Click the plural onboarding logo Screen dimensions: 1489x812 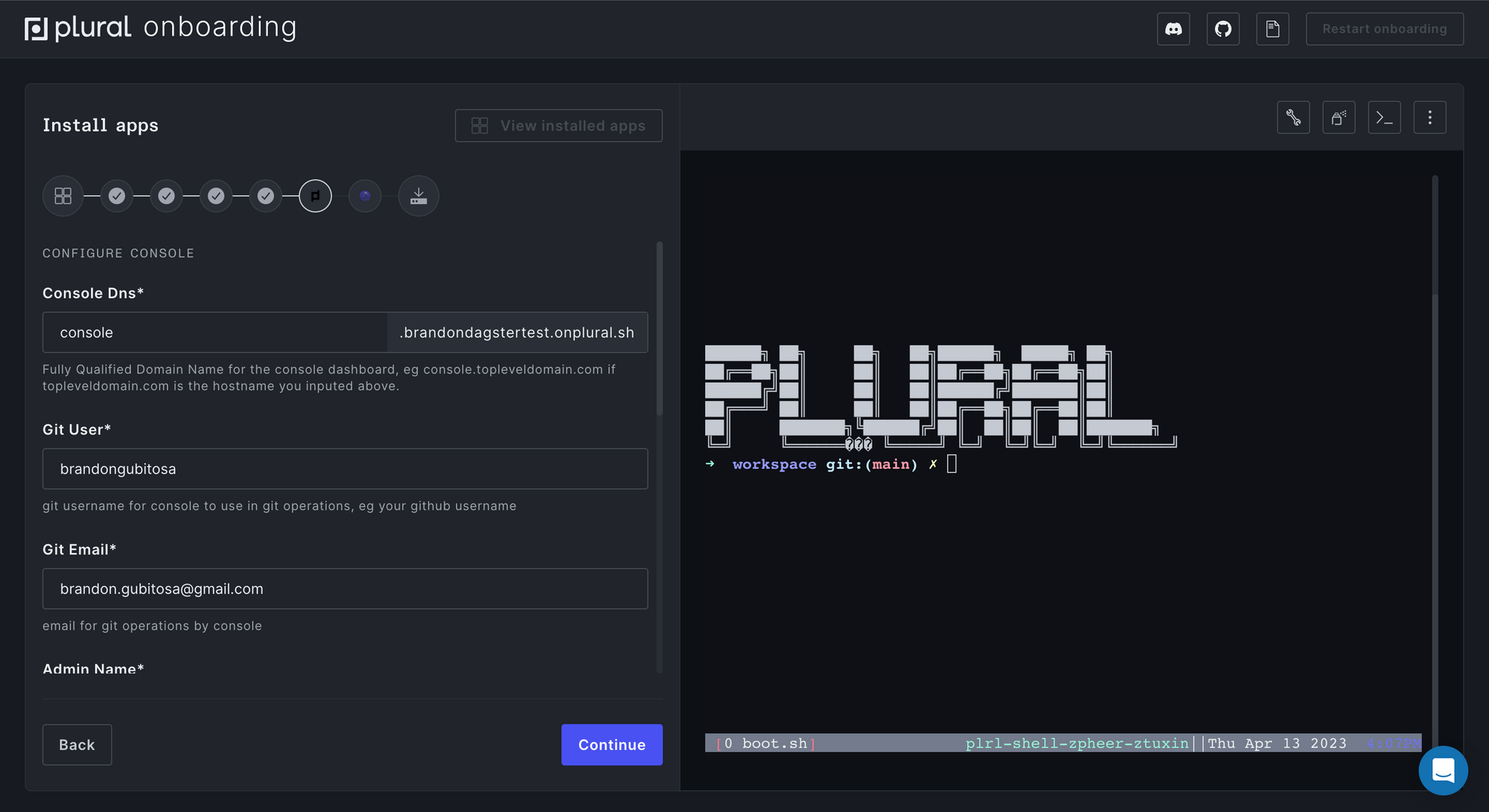161,28
